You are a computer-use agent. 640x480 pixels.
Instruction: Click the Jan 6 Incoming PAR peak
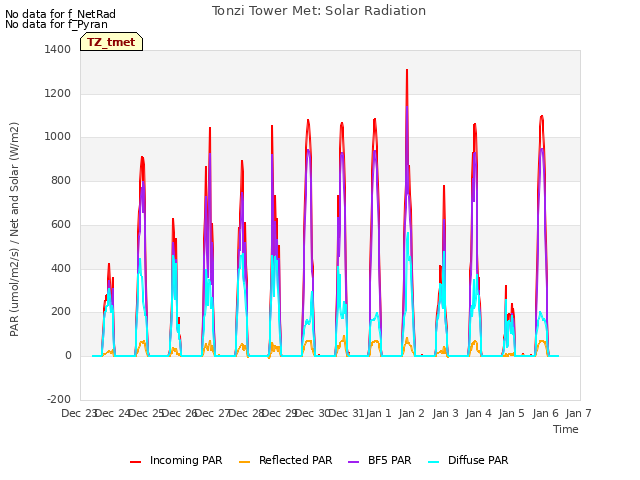pyautogui.click(x=542, y=116)
